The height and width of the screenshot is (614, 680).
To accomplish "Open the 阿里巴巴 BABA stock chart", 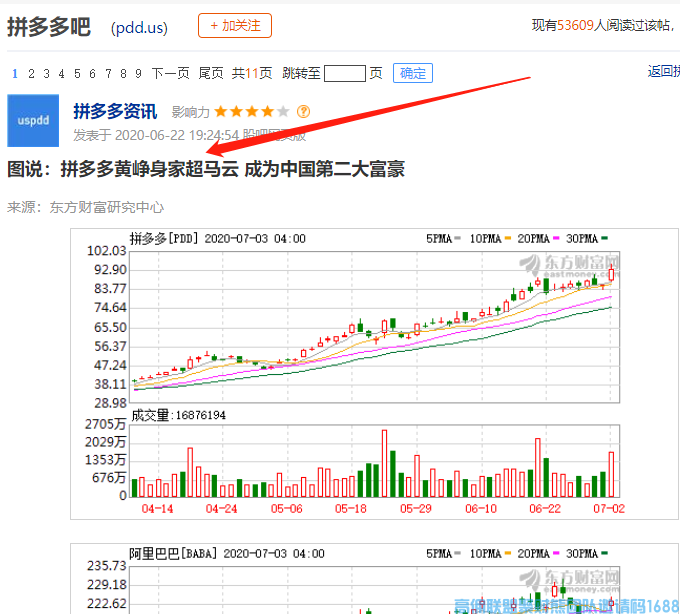I will click(x=374, y=578).
